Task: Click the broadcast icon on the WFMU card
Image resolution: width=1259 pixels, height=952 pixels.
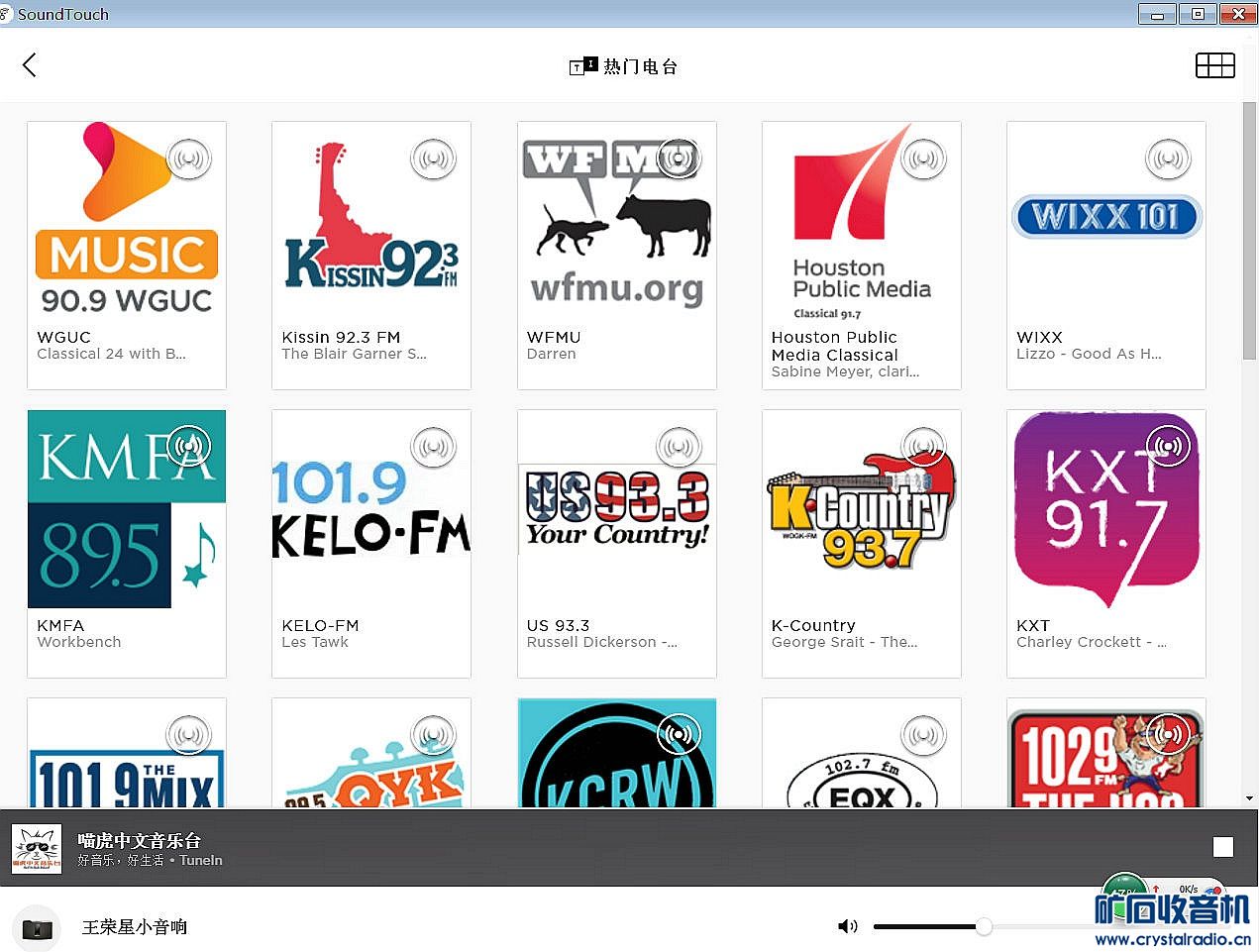Action: click(x=679, y=159)
